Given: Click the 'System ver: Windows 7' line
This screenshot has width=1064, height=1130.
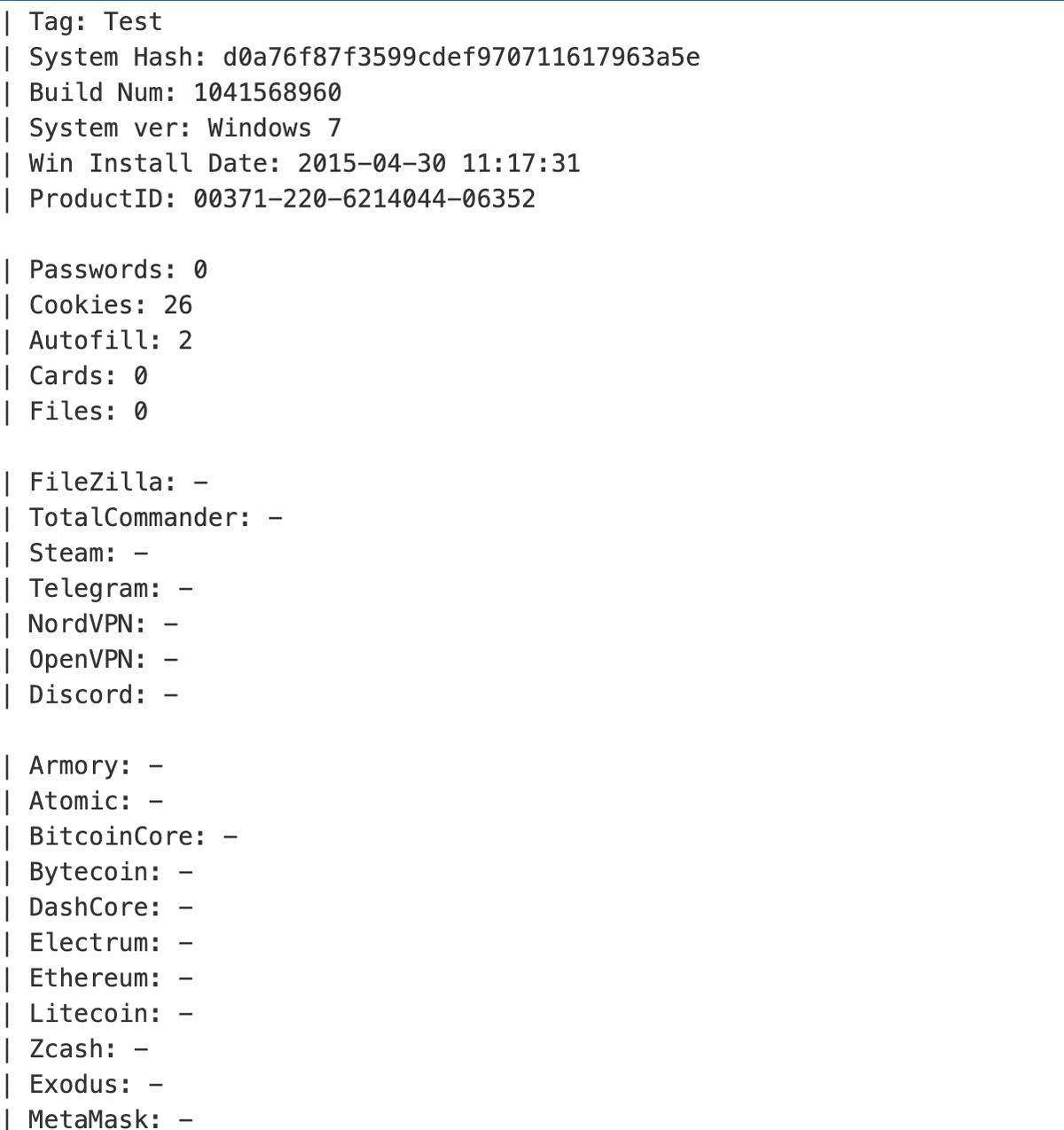Looking at the screenshot, I should [x=184, y=129].
